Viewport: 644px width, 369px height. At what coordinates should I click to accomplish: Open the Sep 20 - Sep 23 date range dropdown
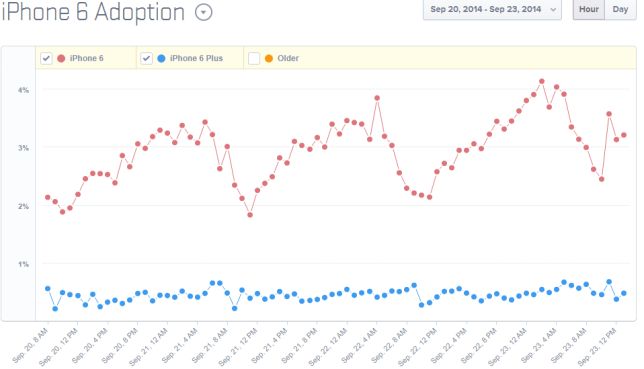coord(492,9)
